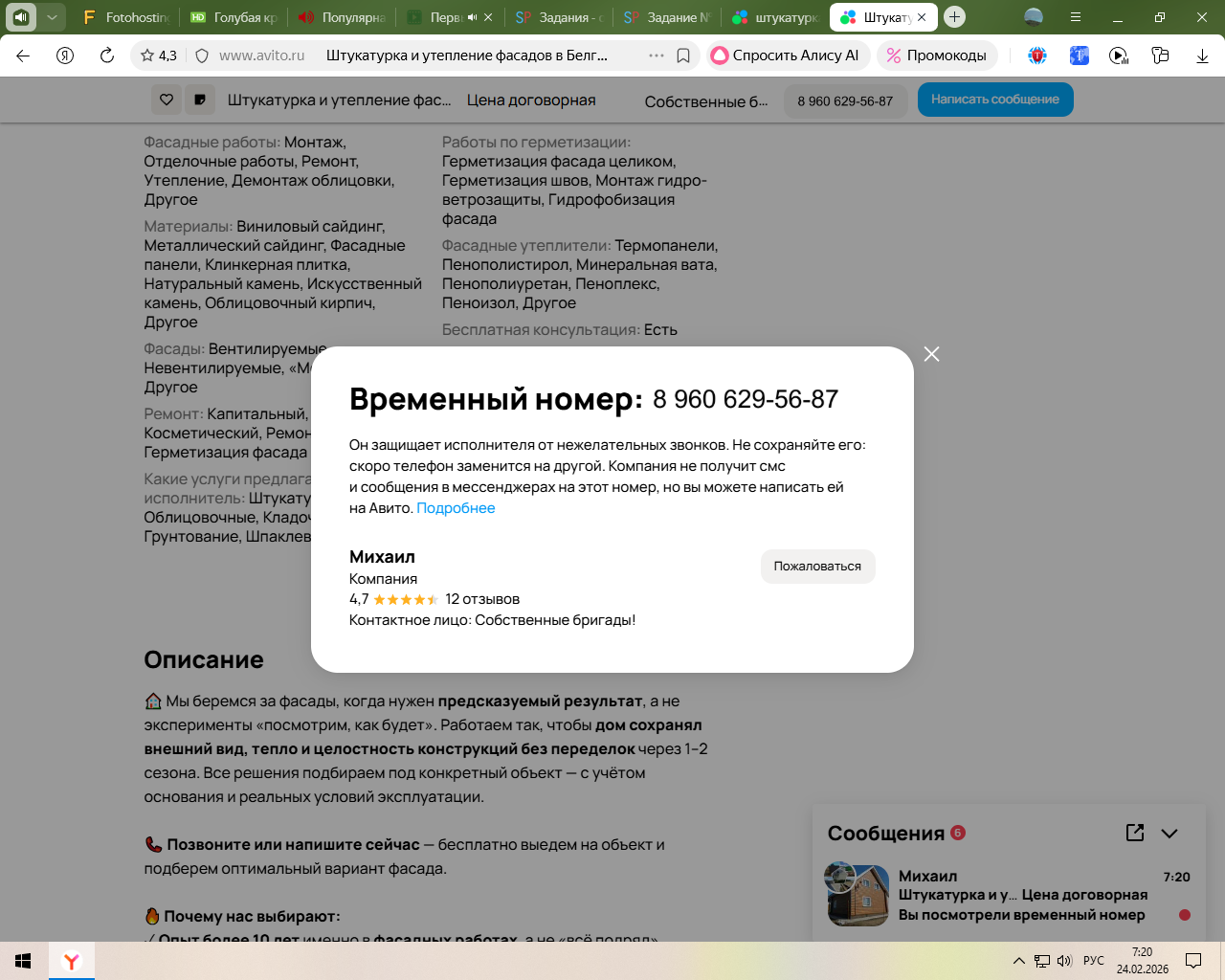The image size is (1225, 980).
Task: Click the Написать сообщение button
Action: 995,100
